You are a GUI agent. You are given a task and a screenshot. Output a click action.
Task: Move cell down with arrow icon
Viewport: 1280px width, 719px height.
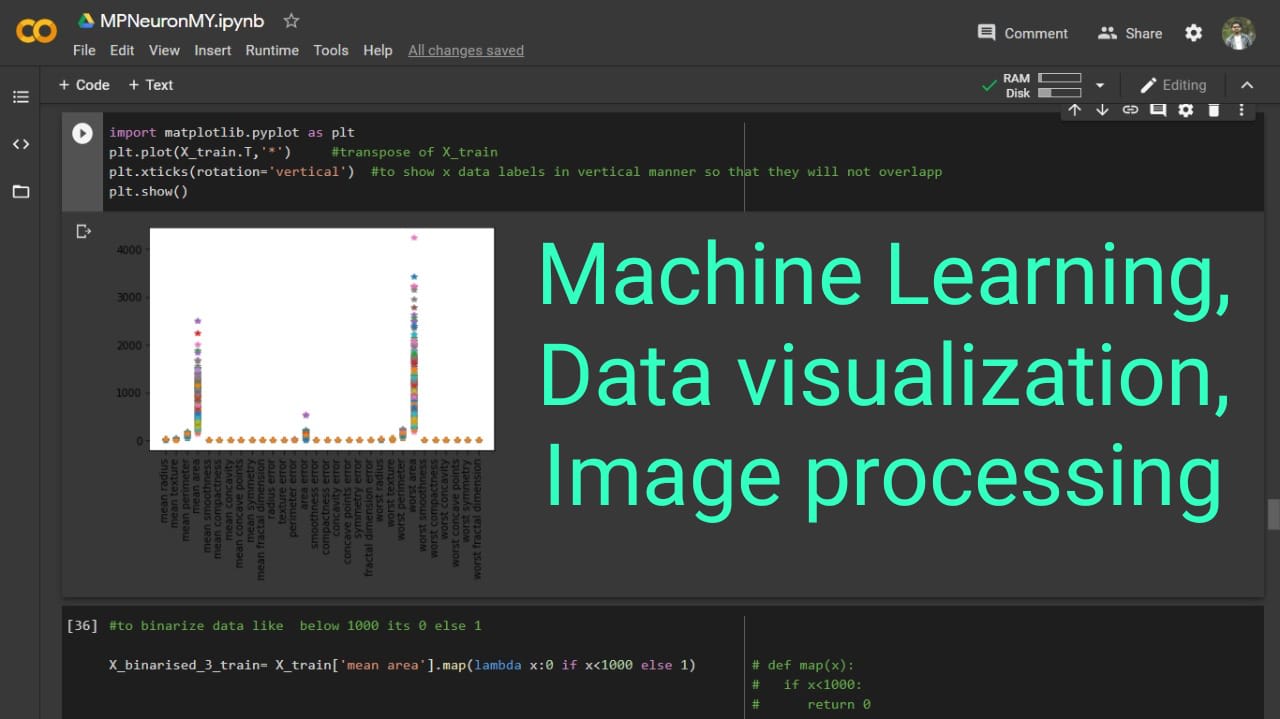1102,110
